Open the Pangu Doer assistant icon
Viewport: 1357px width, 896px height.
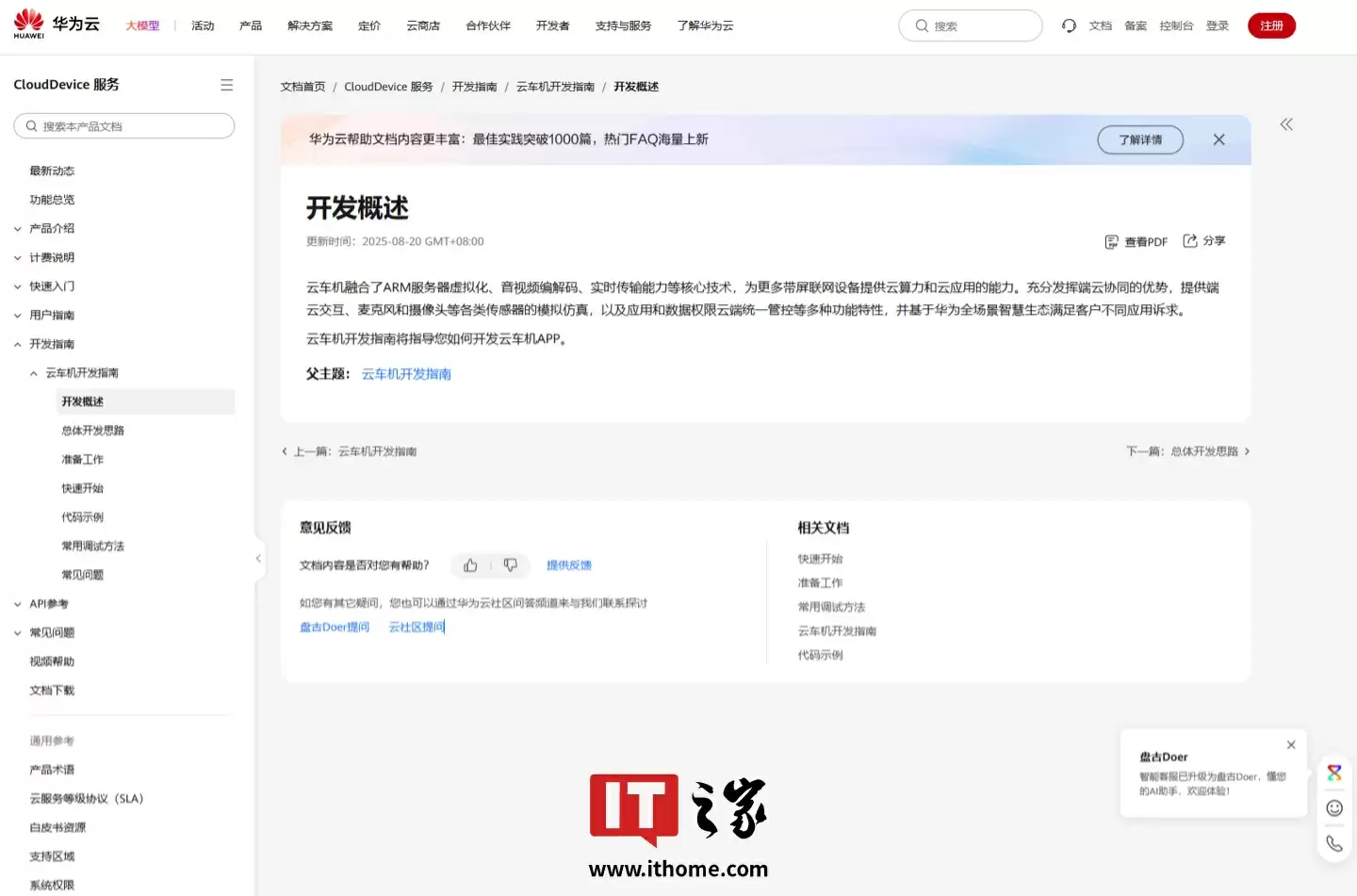point(1333,773)
